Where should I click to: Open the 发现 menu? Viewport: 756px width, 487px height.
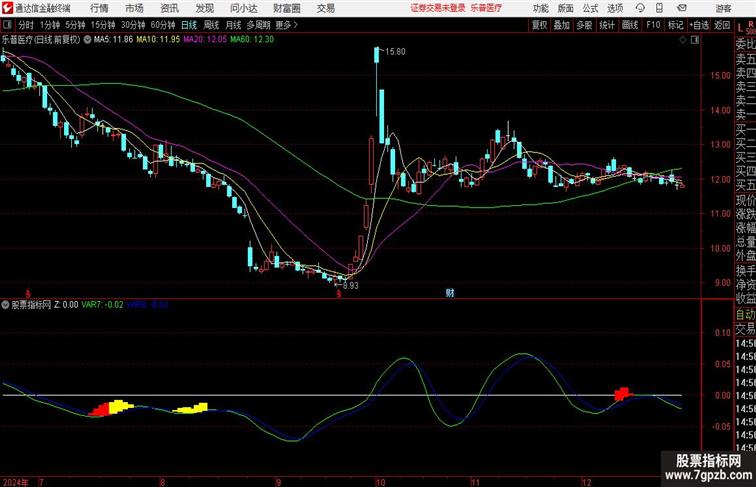204,8
